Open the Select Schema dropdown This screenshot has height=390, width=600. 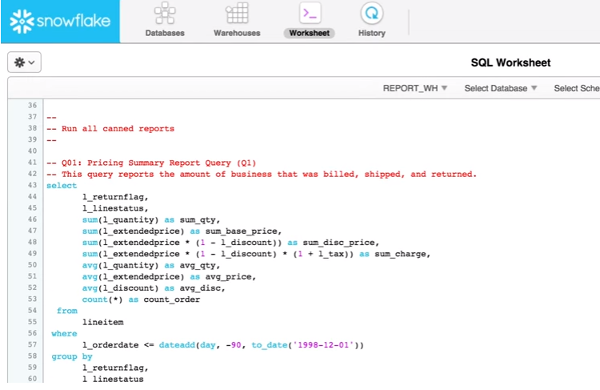pyautogui.click(x=577, y=88)
